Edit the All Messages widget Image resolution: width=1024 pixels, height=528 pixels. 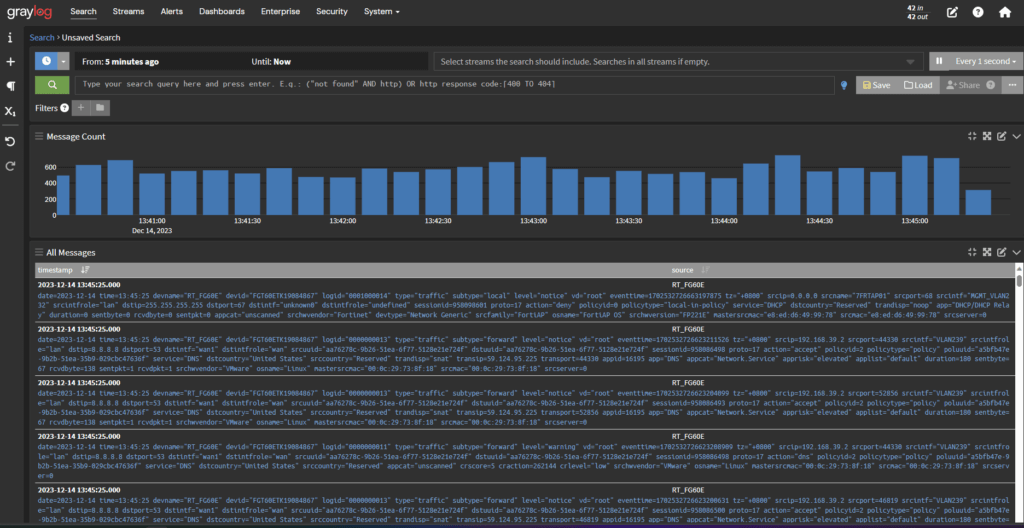[1001, 252]
